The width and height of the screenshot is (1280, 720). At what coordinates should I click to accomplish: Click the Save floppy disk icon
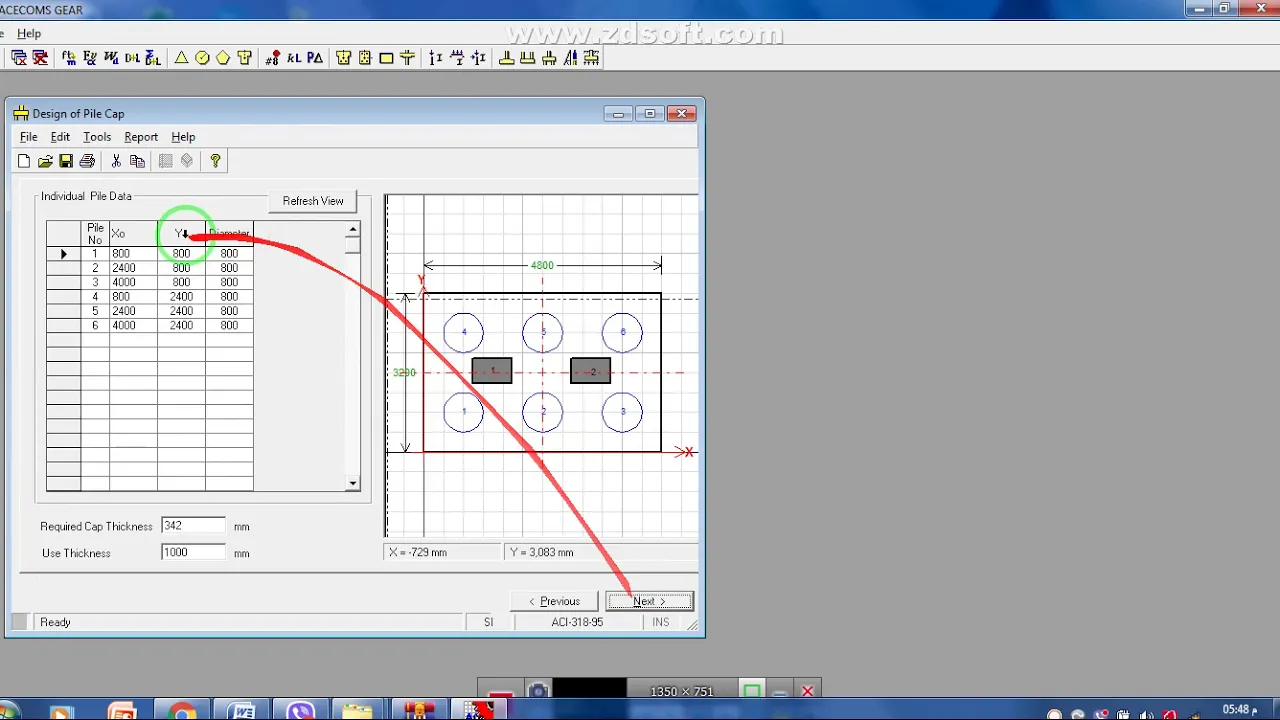click(x=66, y=161)
